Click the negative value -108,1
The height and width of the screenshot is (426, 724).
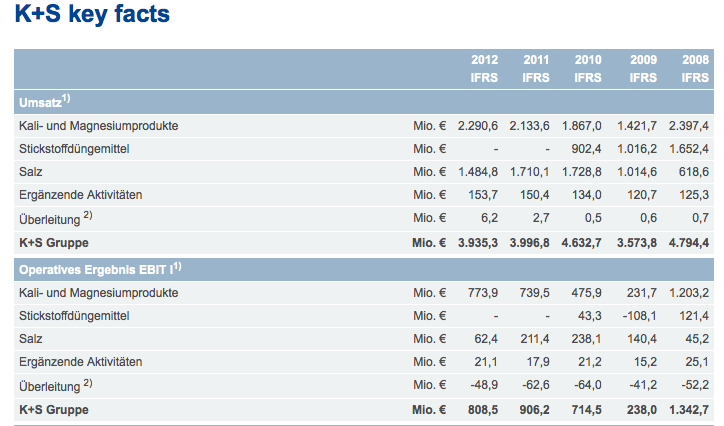640,316
